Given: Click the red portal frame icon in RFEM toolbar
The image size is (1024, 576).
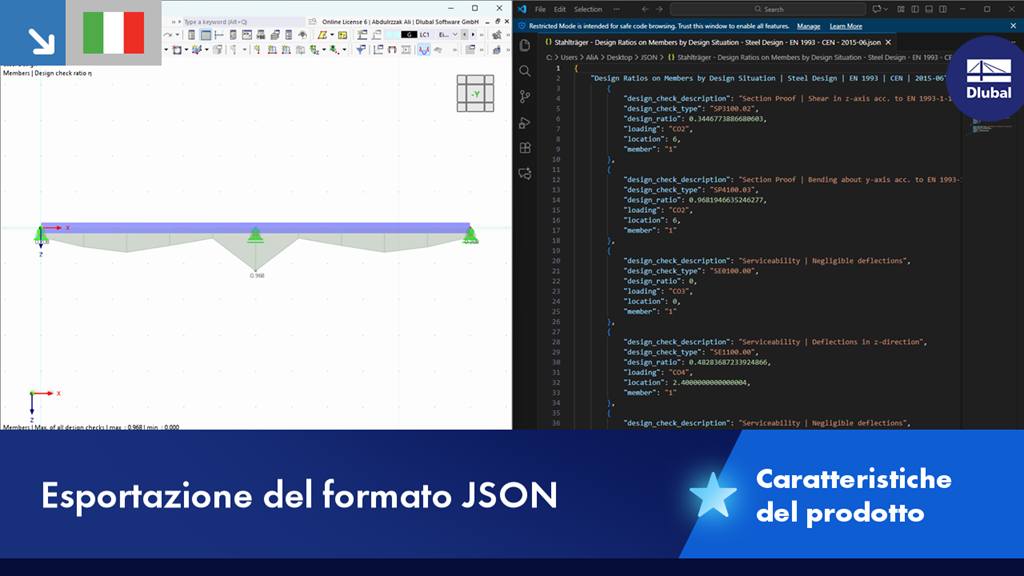Looking at the screenshot, I should coord(392,50).
